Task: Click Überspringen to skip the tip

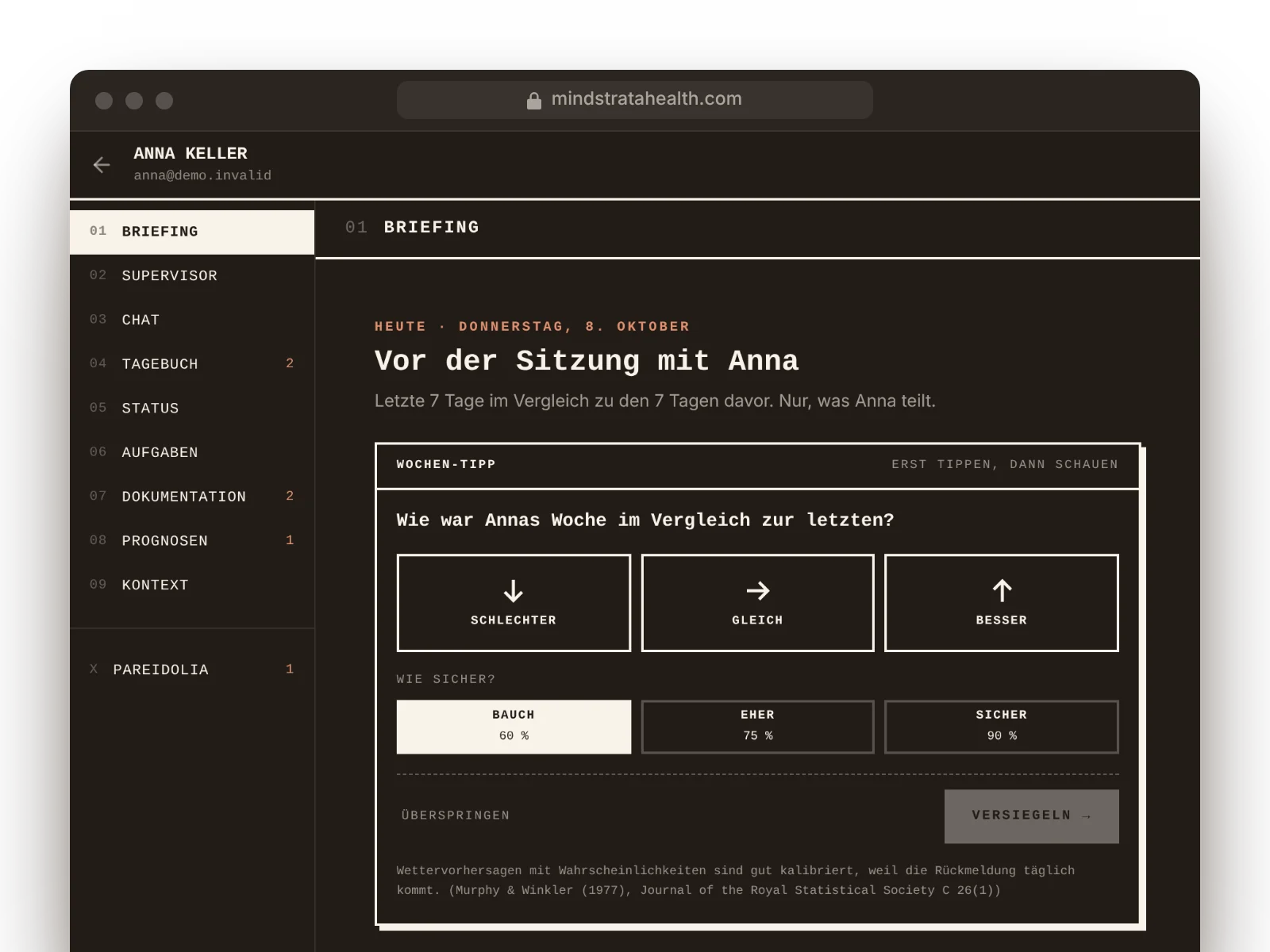Action: (x=456, y=816)
